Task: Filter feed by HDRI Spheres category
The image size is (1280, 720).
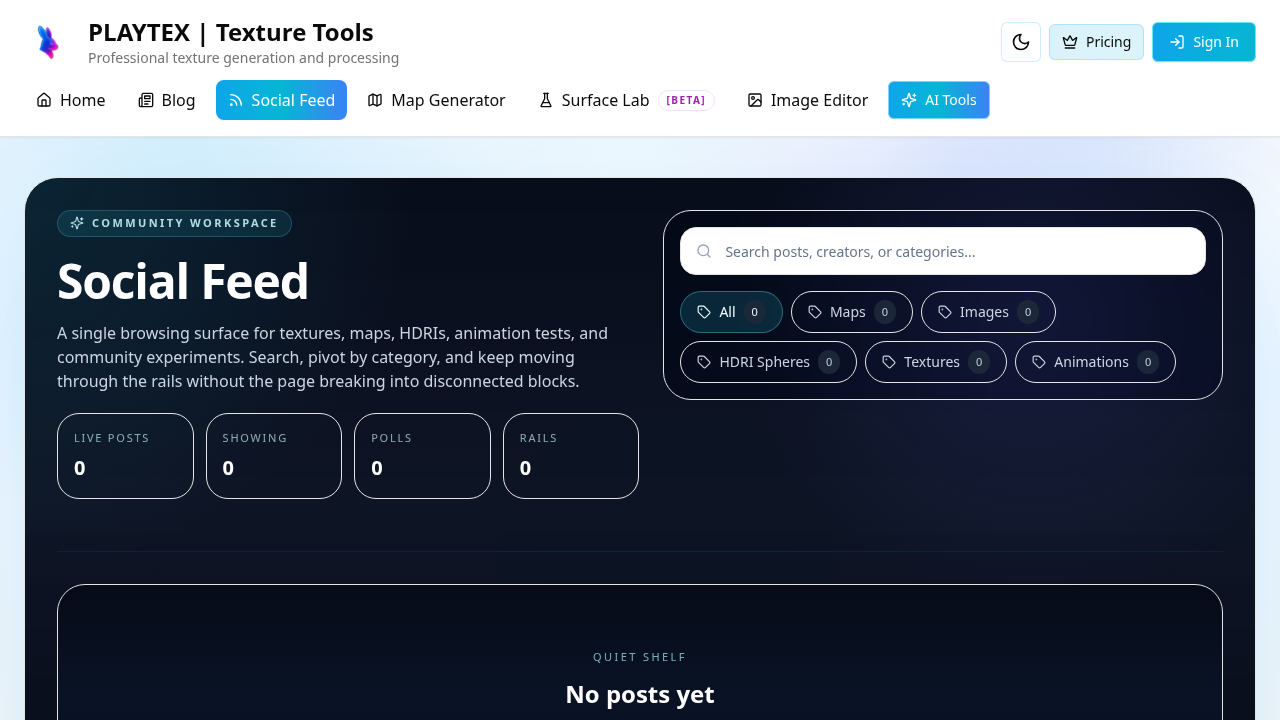Action: (768, 362)
